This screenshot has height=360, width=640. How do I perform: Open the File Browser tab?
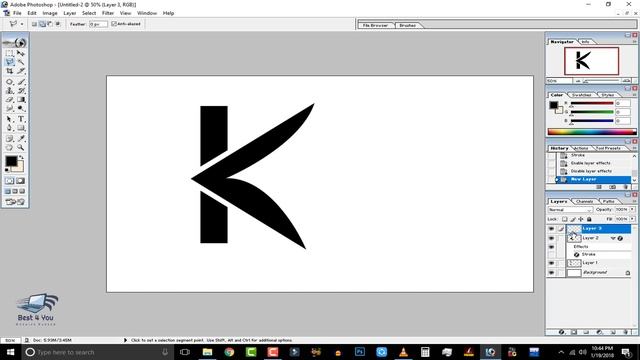pyautogui.click(x=375, y=25)
